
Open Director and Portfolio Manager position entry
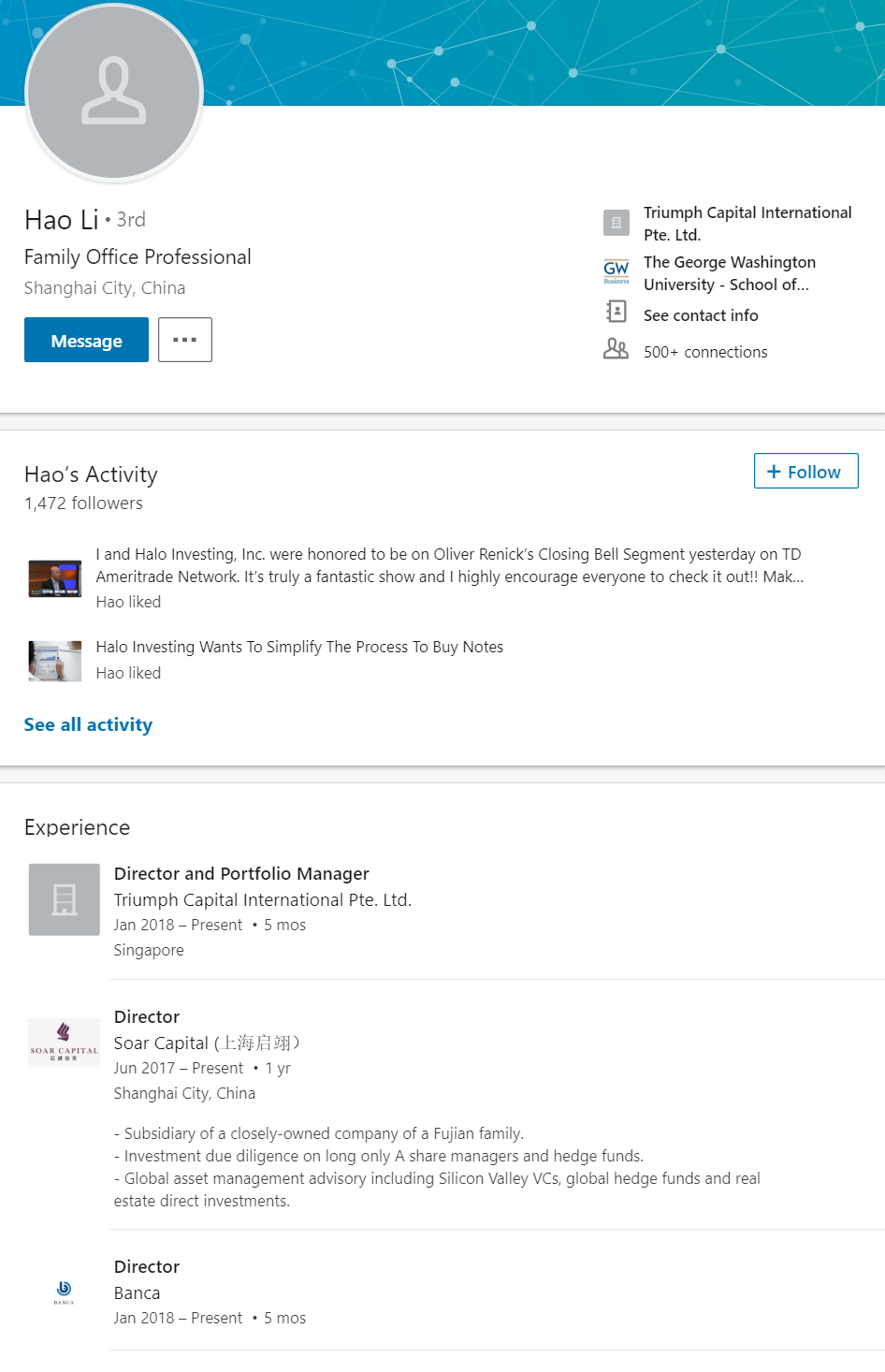tap(241, 873)
